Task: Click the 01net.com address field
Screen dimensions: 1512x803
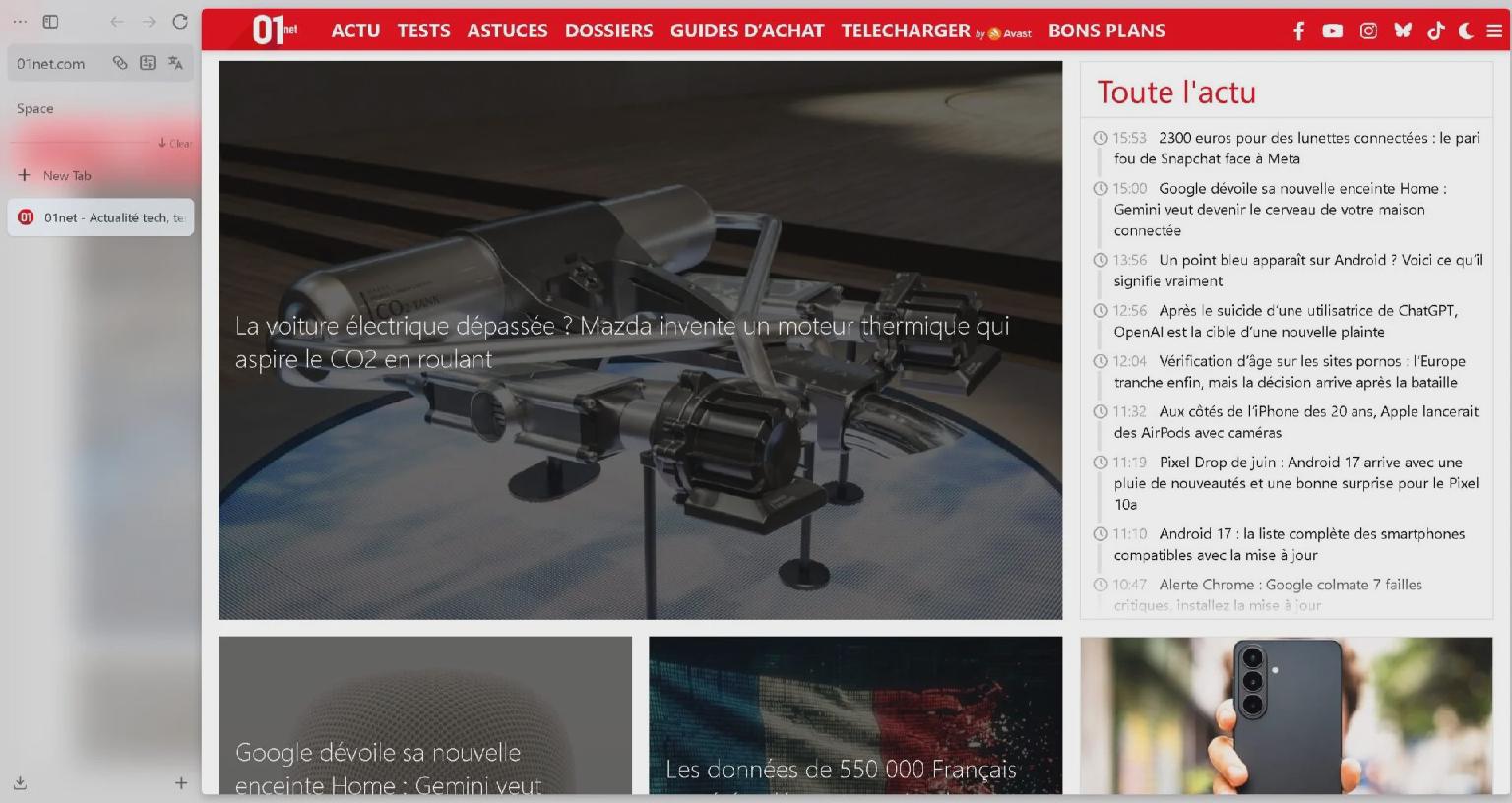Action: (x=100, y=63)
